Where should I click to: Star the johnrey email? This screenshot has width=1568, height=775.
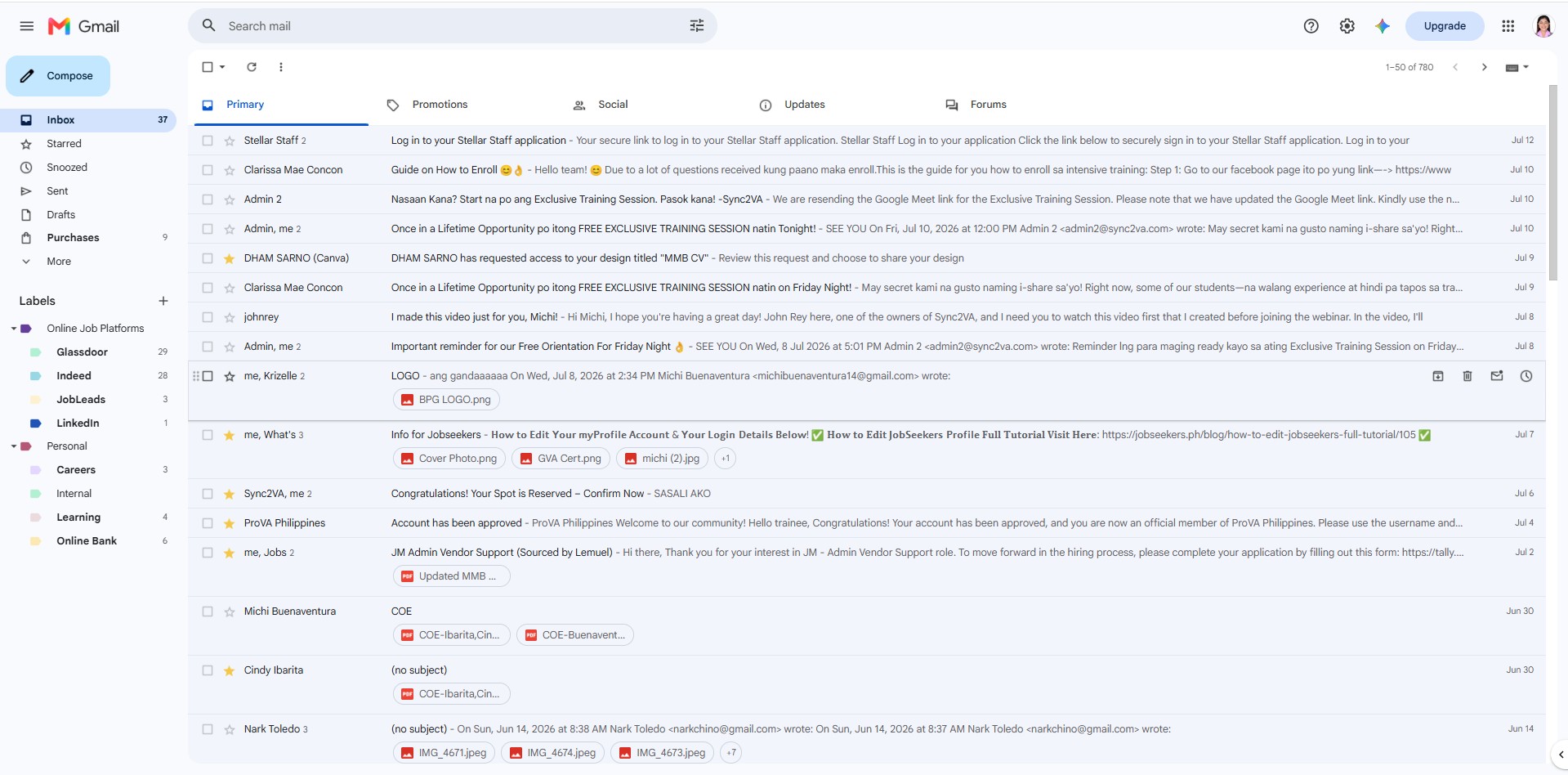click(x=230, y=317)
